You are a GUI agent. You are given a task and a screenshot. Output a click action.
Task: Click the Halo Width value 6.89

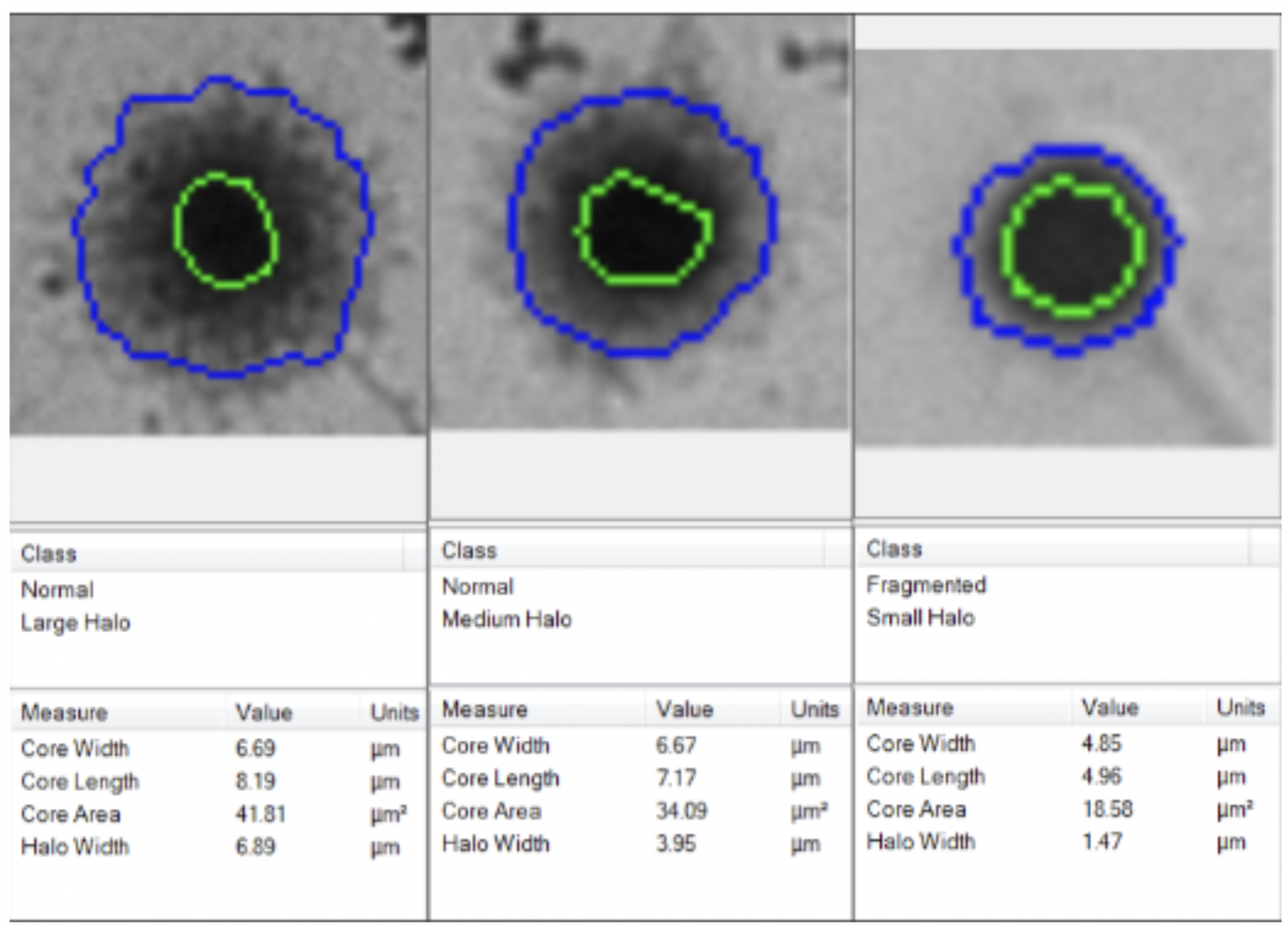255,847
